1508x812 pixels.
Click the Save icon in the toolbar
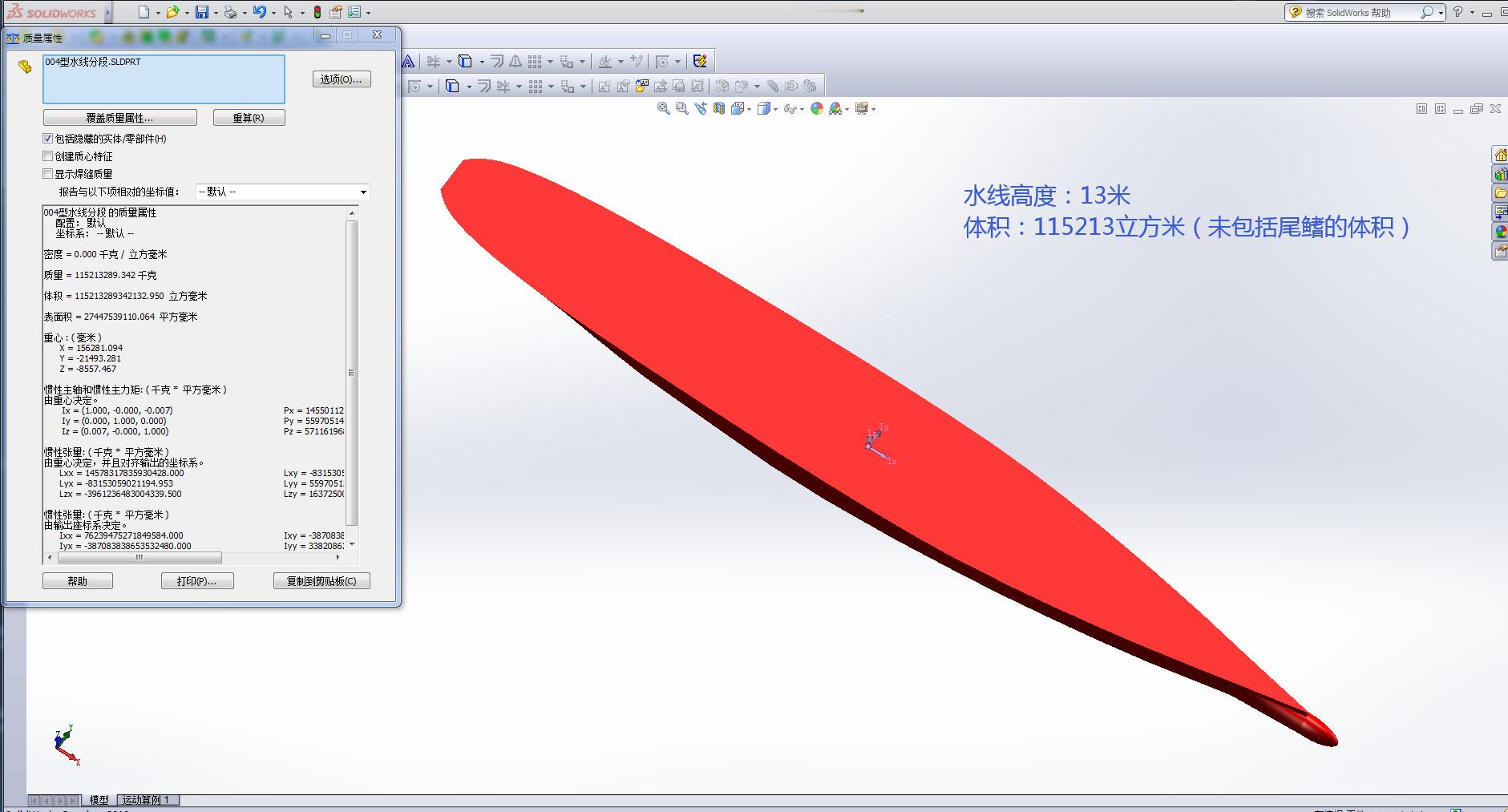[x=202, y=12]
